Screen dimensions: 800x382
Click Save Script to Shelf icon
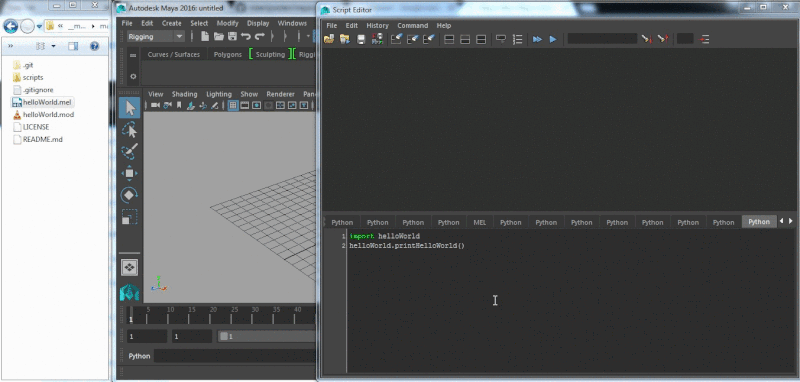pos(378,39)
